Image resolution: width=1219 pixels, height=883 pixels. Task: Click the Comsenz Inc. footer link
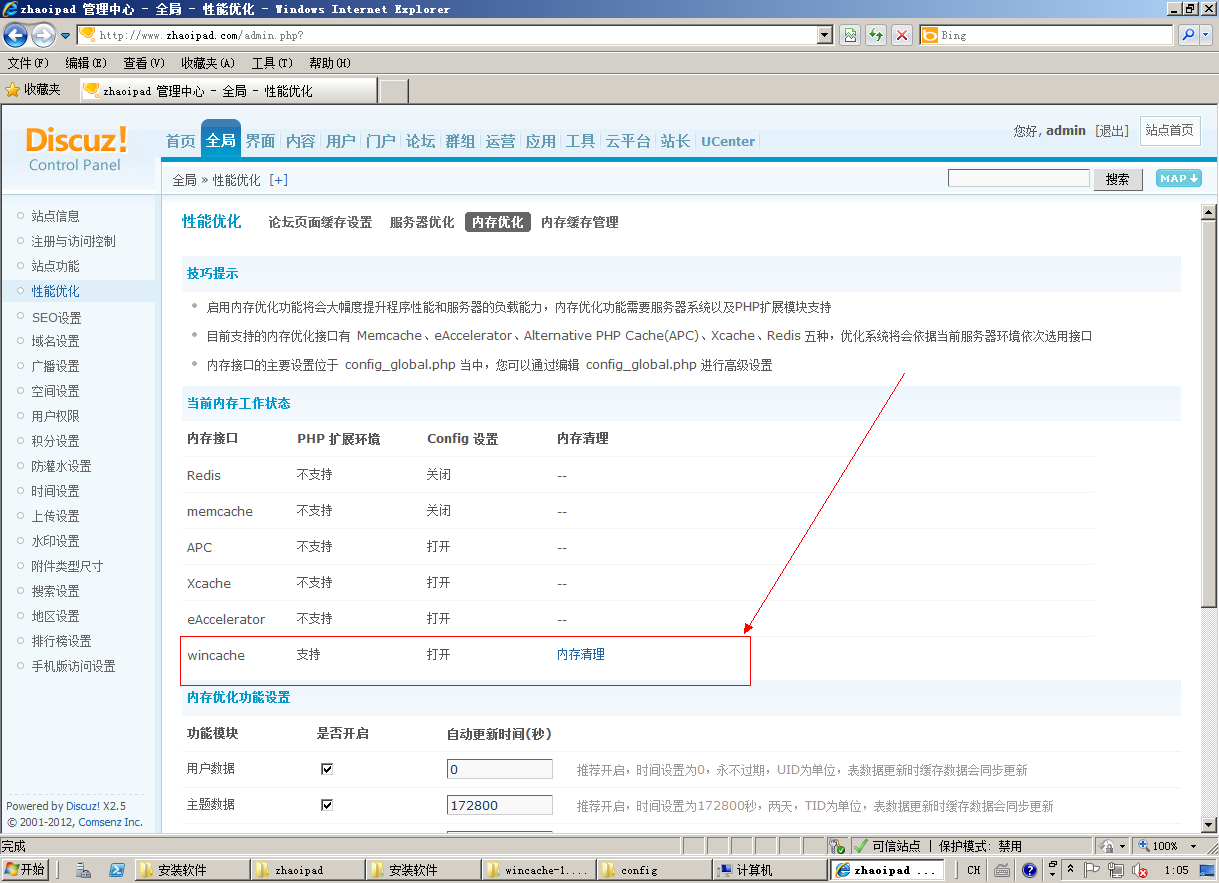tap(110, 822)
